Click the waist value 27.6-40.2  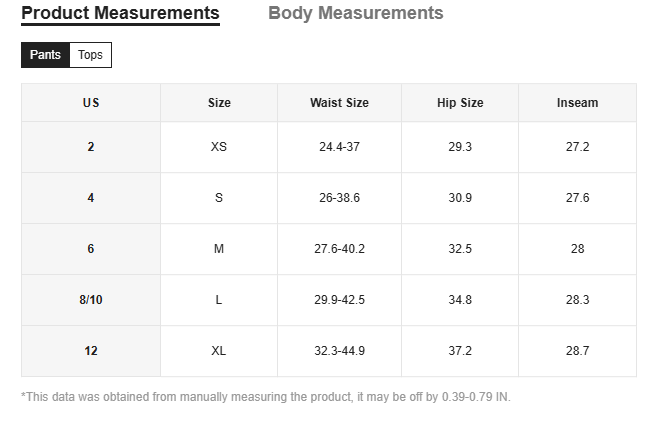pyautogui.click(x=339, y=249)
